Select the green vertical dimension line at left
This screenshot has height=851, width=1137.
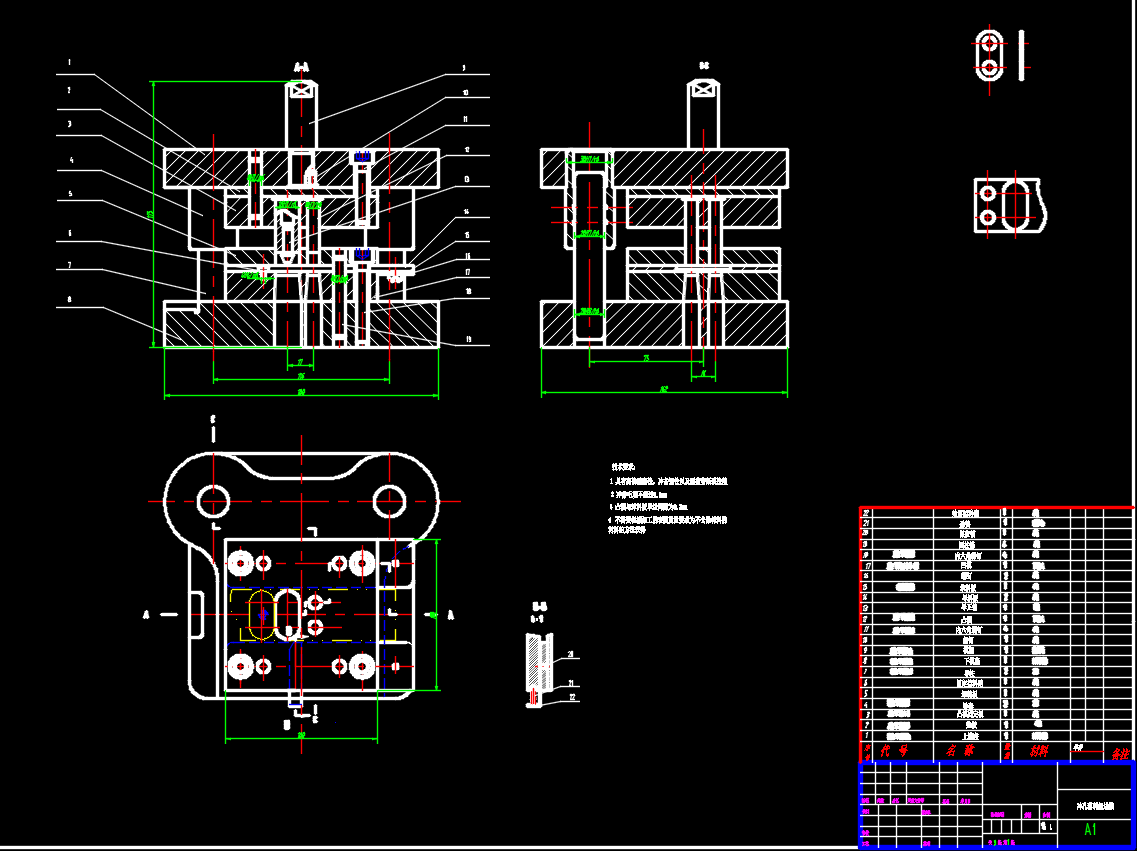click(x=152, y=214)
